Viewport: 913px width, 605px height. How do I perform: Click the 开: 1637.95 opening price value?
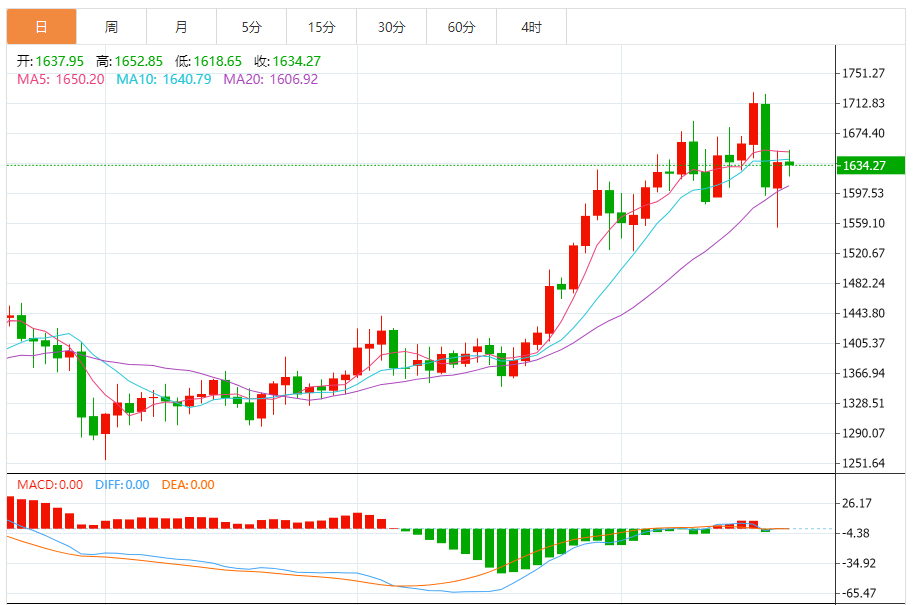pyautogui.click(x=51, y=61)
